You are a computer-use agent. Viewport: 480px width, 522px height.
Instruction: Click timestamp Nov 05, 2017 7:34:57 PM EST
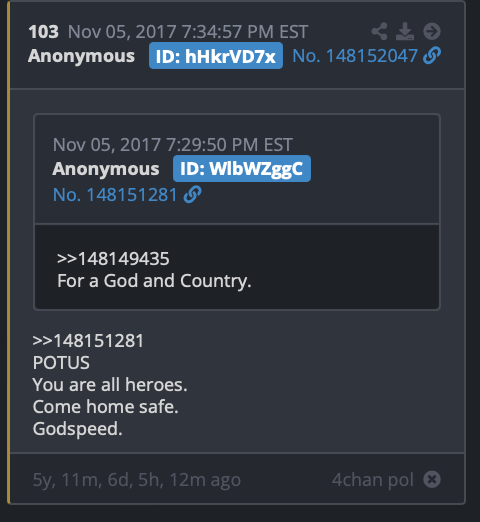pos(188,32)
